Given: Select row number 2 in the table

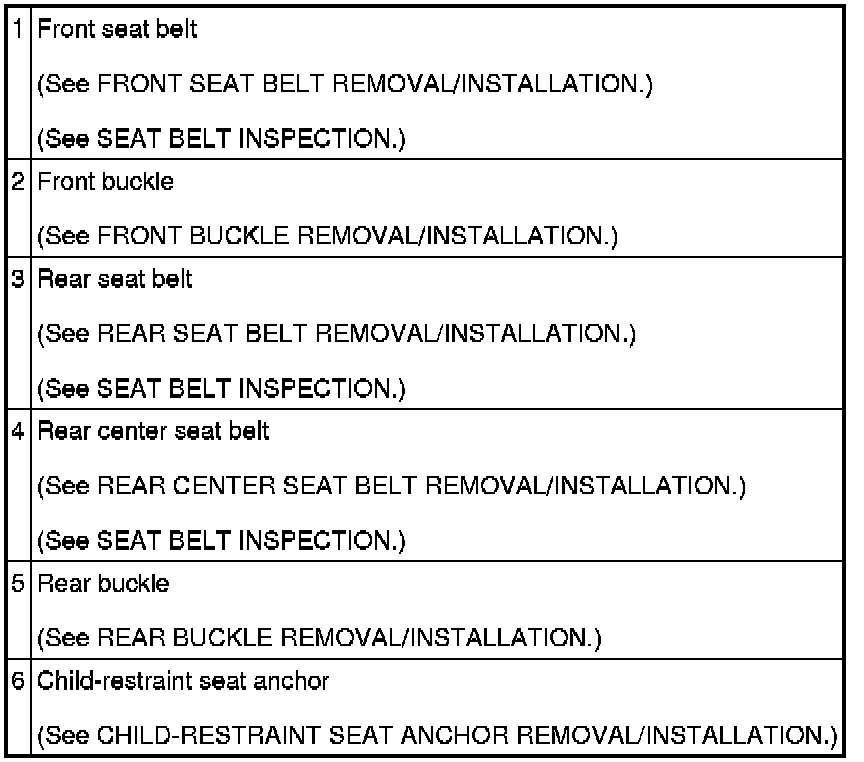Looking at the screenshot, I should [x=21, y=183].
